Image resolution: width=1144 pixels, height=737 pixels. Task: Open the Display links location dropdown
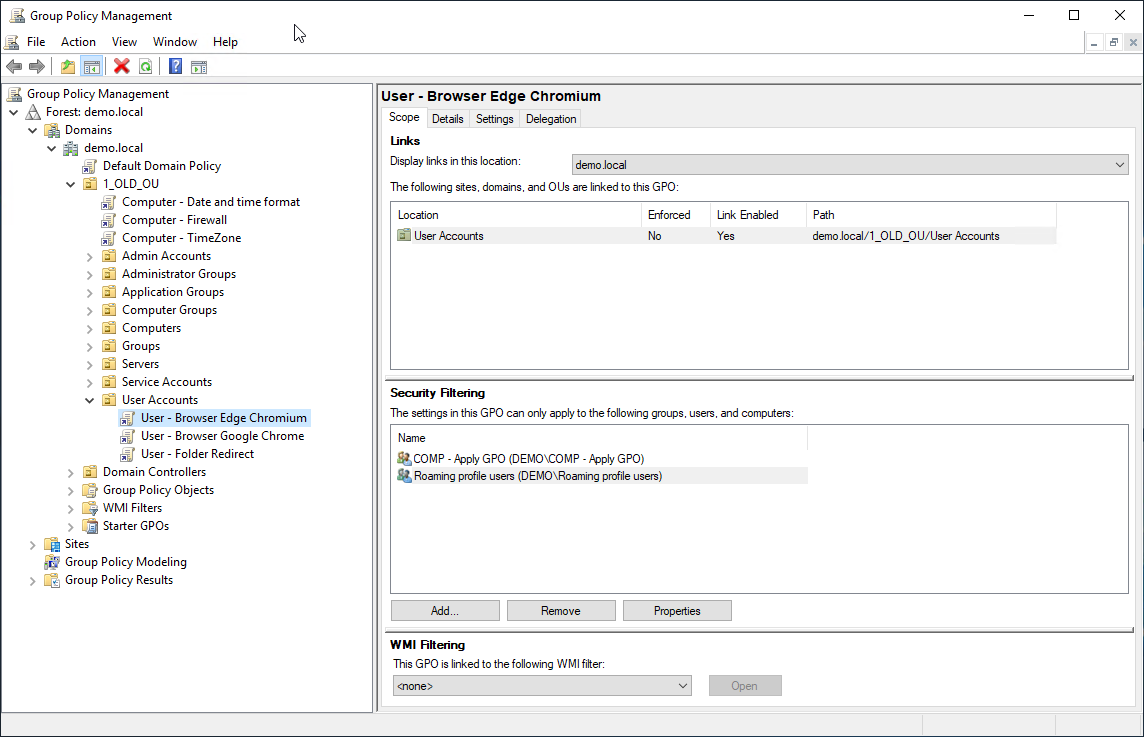(x=849, y=164)
